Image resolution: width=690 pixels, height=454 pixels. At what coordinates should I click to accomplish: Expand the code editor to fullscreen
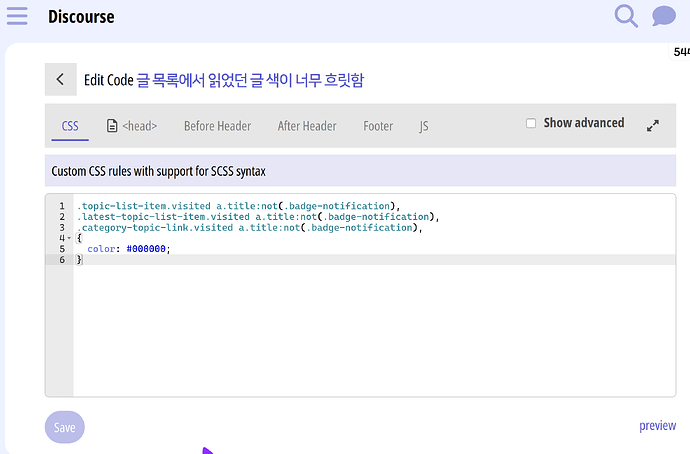coord(653,126)
